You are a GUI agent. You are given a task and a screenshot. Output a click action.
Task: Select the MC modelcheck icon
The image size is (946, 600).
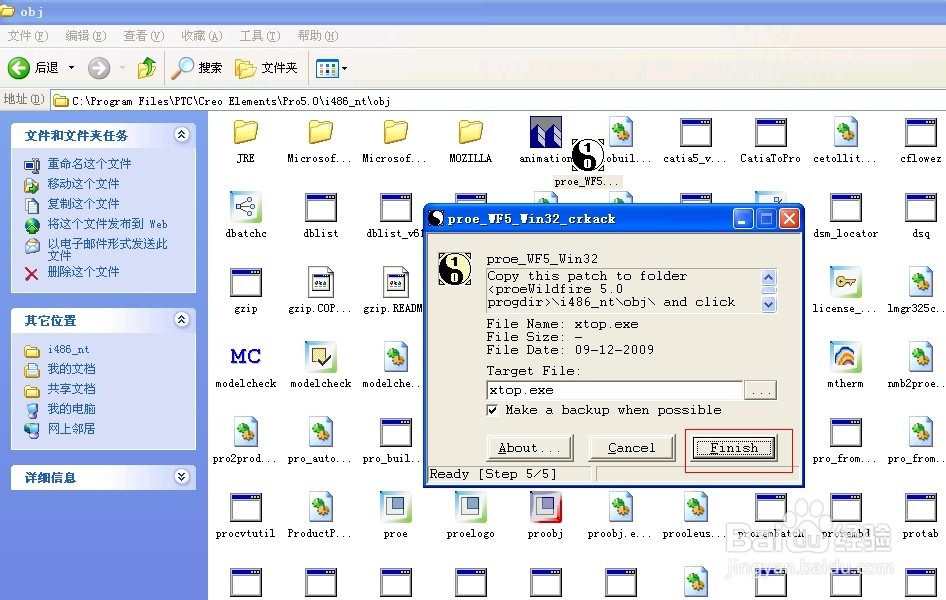pyautogui.click(x=246, y=357)
